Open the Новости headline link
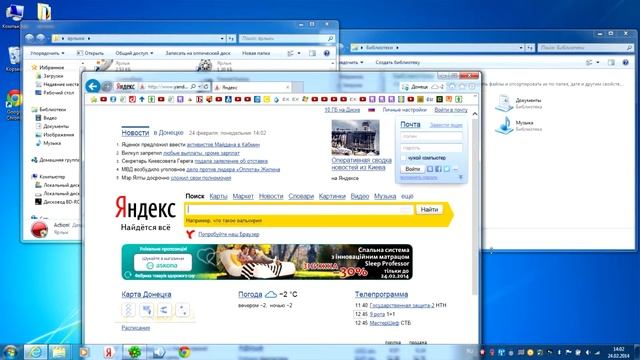The width and height of the screenshot is (640, 360). [135, 133]
